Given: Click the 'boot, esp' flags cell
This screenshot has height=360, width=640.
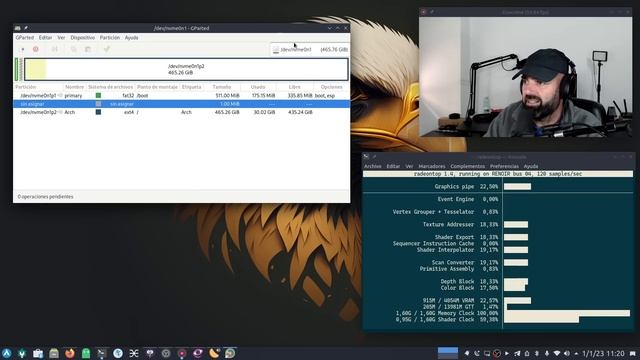Looking at the screenshot, I should (324, 96).
